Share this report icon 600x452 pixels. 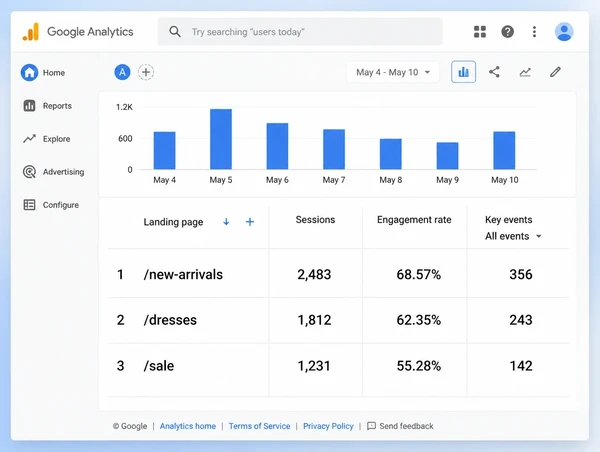click(494, 72)
